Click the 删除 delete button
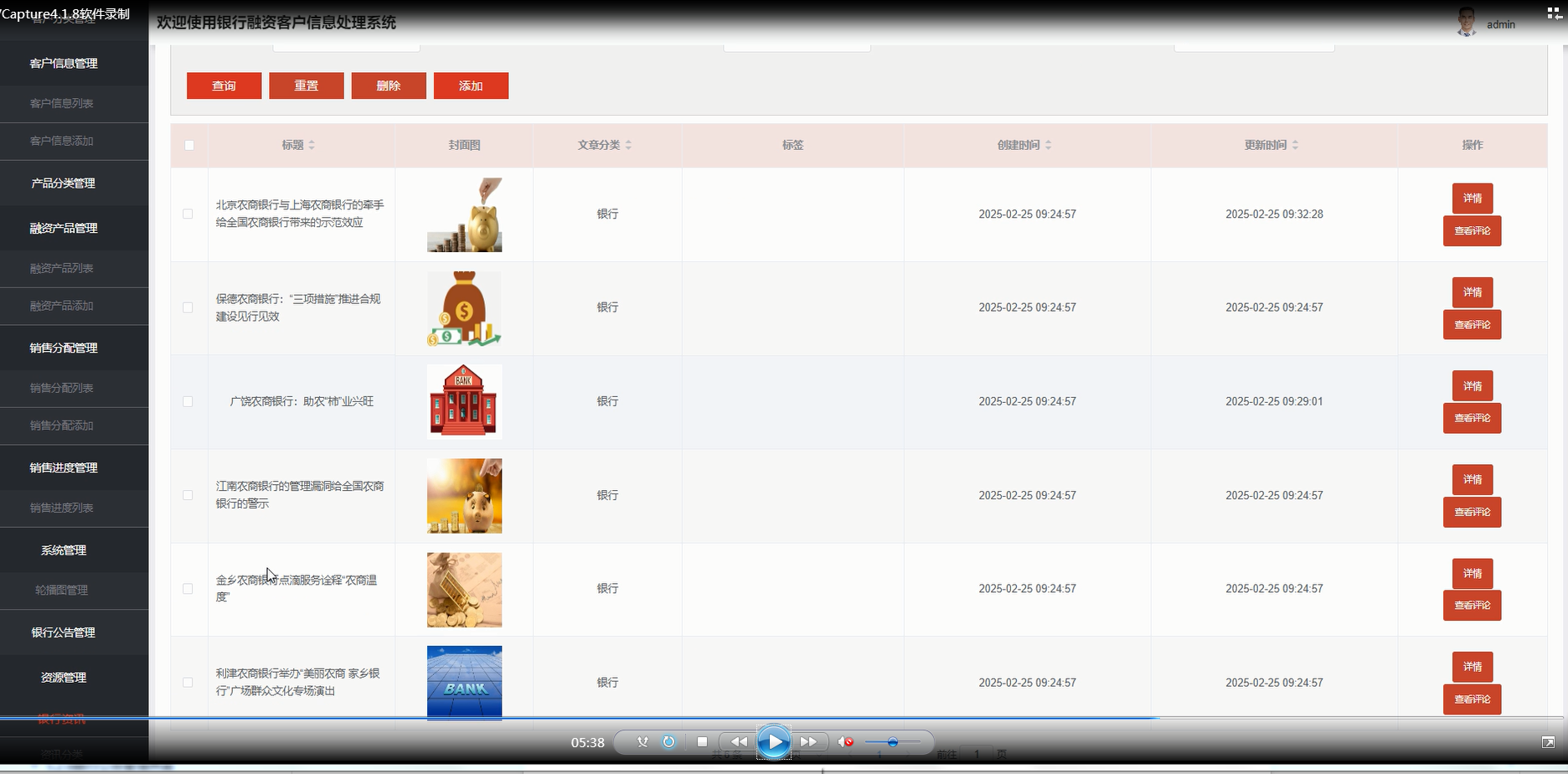The image size is (1568, 774). (x=389, y=85)
